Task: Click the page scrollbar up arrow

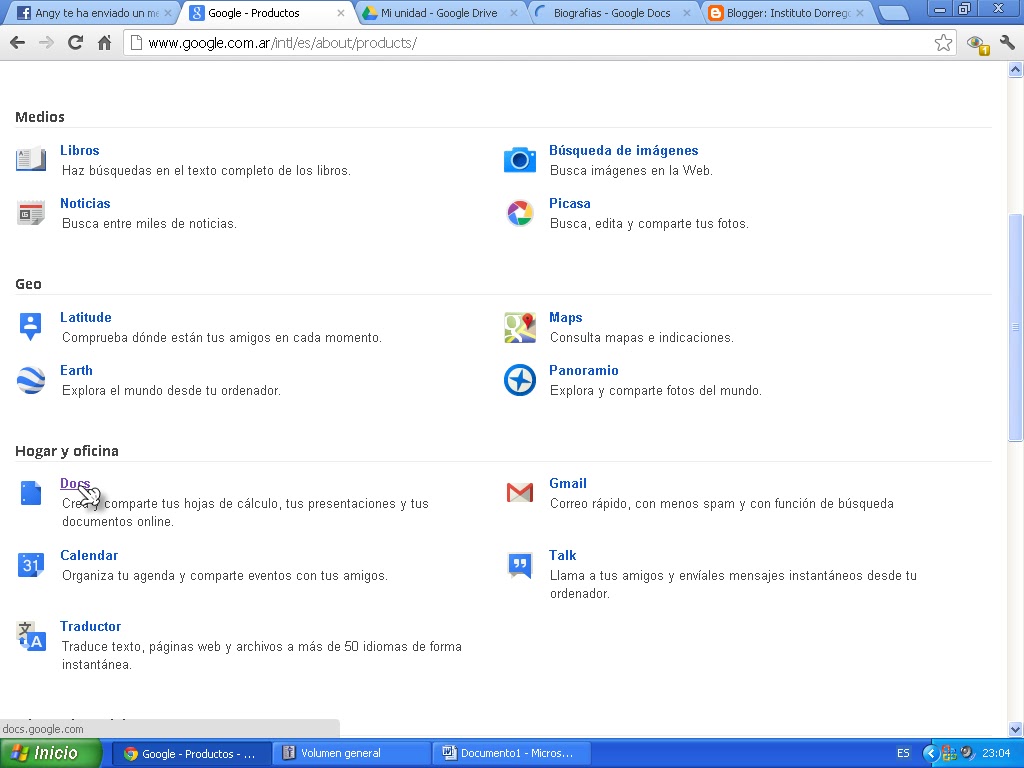Action: [1015, 69]
